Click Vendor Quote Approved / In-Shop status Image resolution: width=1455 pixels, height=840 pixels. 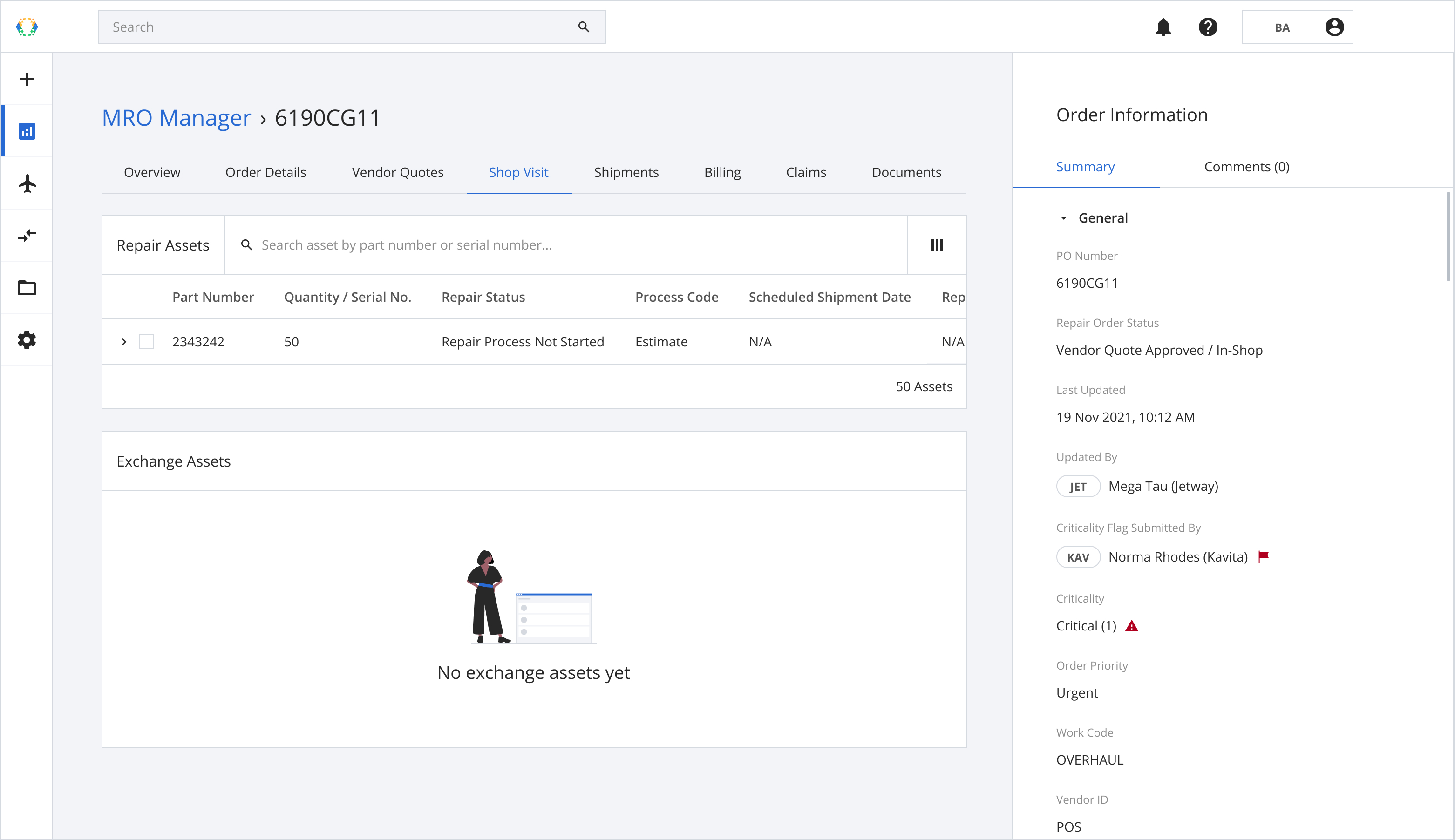[1159, 350]
